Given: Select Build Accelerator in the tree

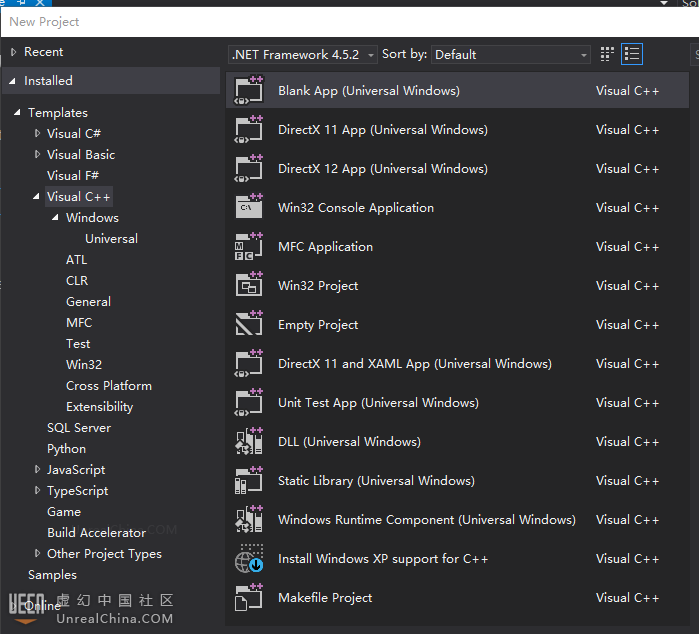Looking at the screenshot, I should coord(96,533).
